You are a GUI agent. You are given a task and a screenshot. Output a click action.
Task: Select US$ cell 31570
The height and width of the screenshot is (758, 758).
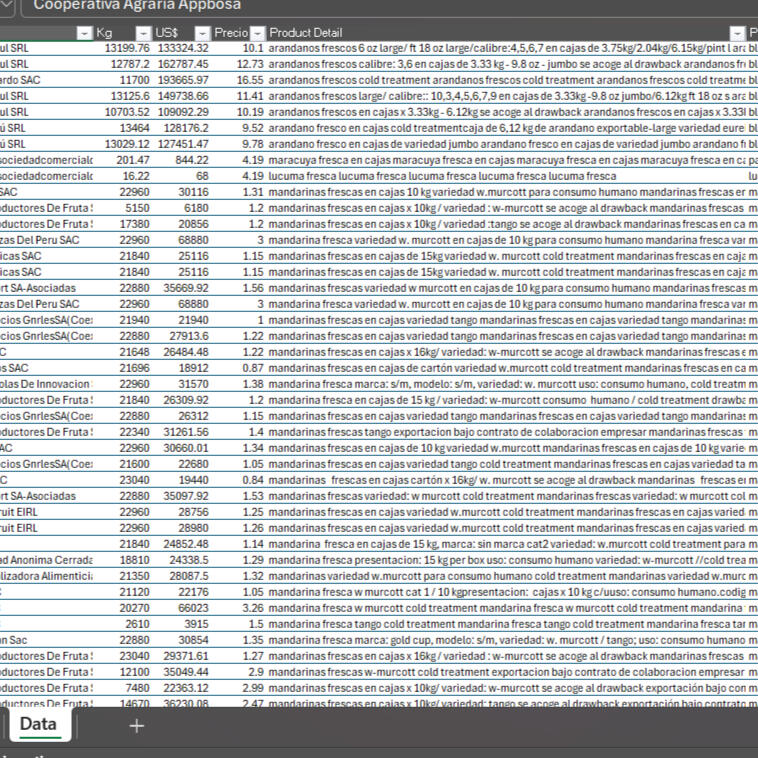[x=181, y=384]
